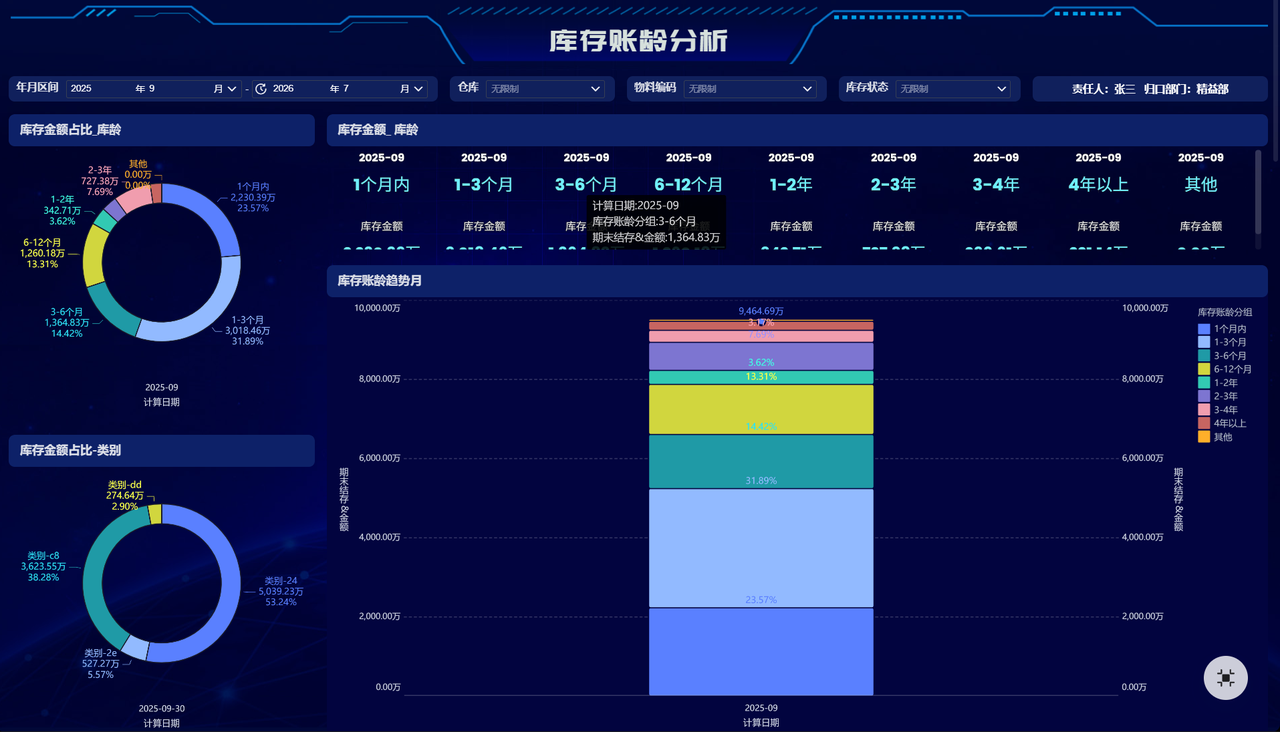Click the purple 2-3年 segment of the stacked bar
This screenshot has height=732, width=1280.
(x=761, y=357)
